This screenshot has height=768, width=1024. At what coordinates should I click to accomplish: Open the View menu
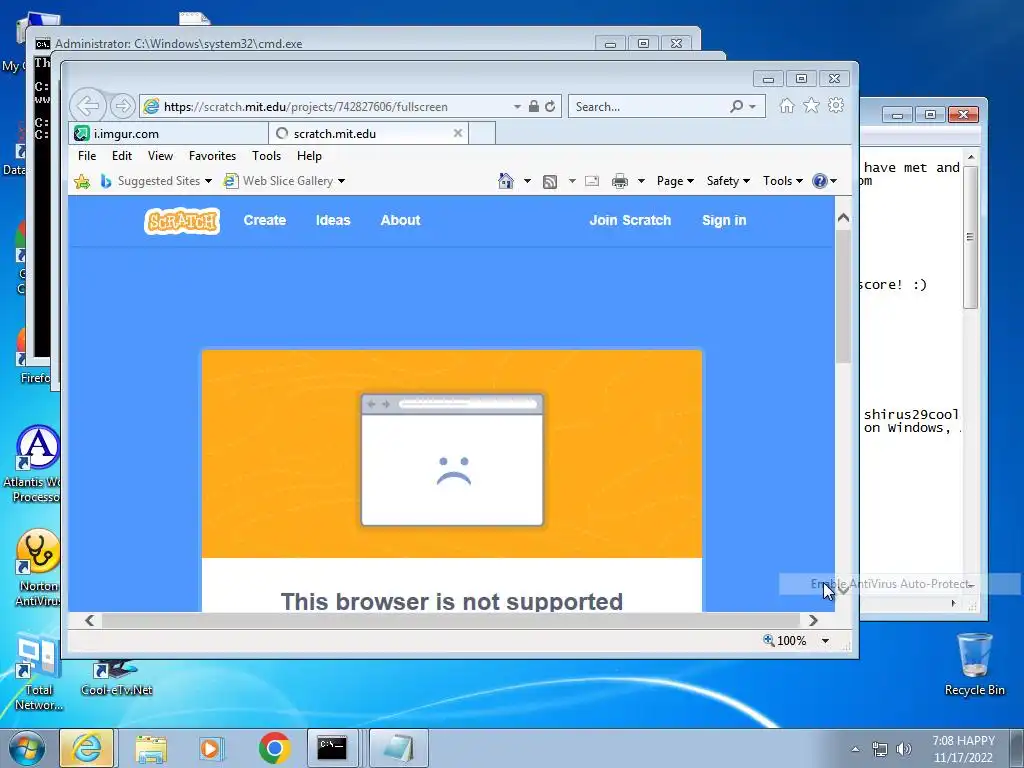pos(160,156)
